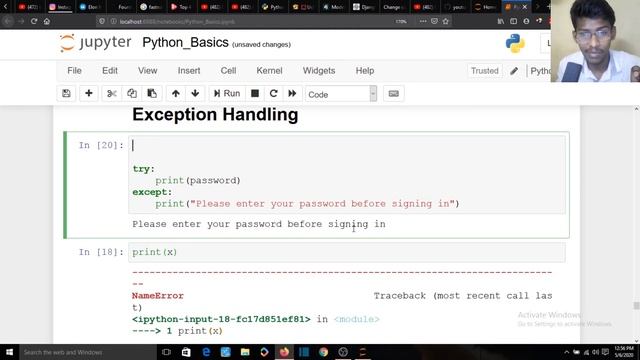The width and height of the screenshot is (640, 360).
Task: Click the Trusted notebook indicator
Action: point(484,71)
